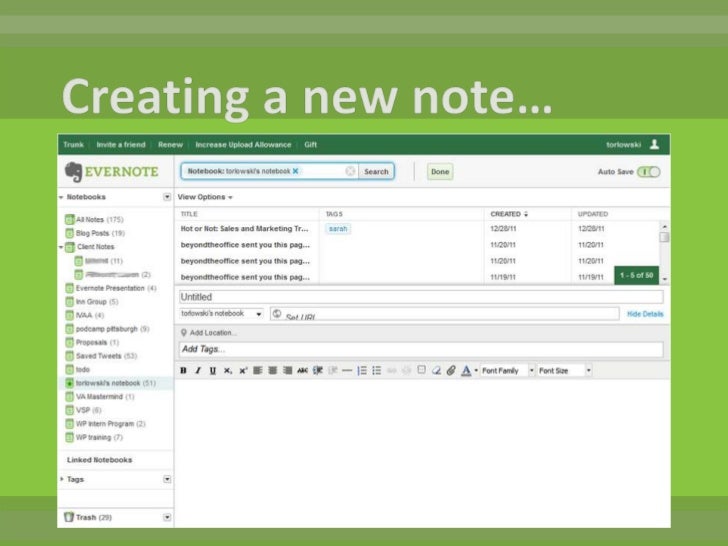Apply strikethrough (ABC) formatting
728x546 pixels.
[x=302, y=370]
